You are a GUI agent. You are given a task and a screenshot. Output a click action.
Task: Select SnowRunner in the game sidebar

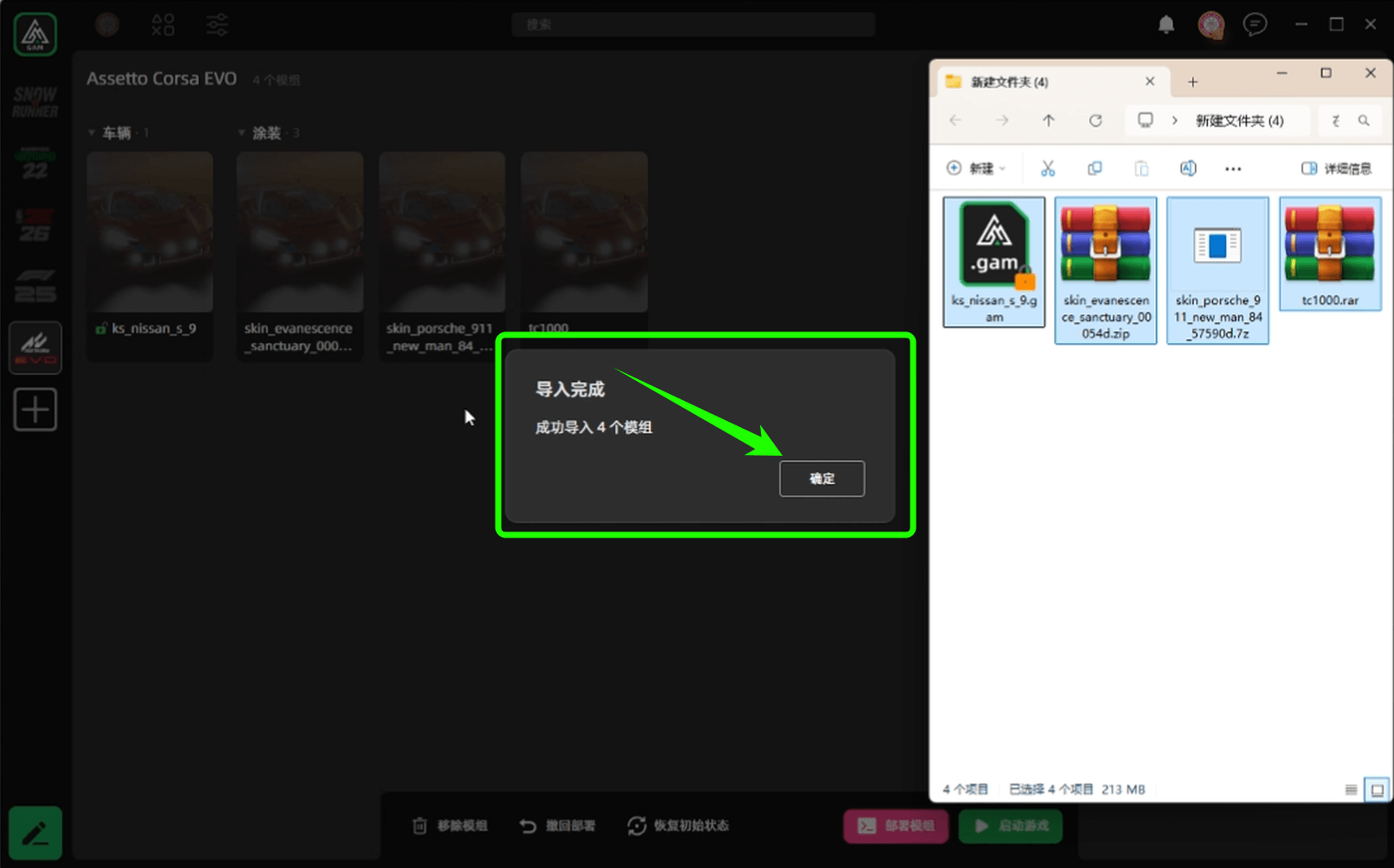(x=35, y=102)
